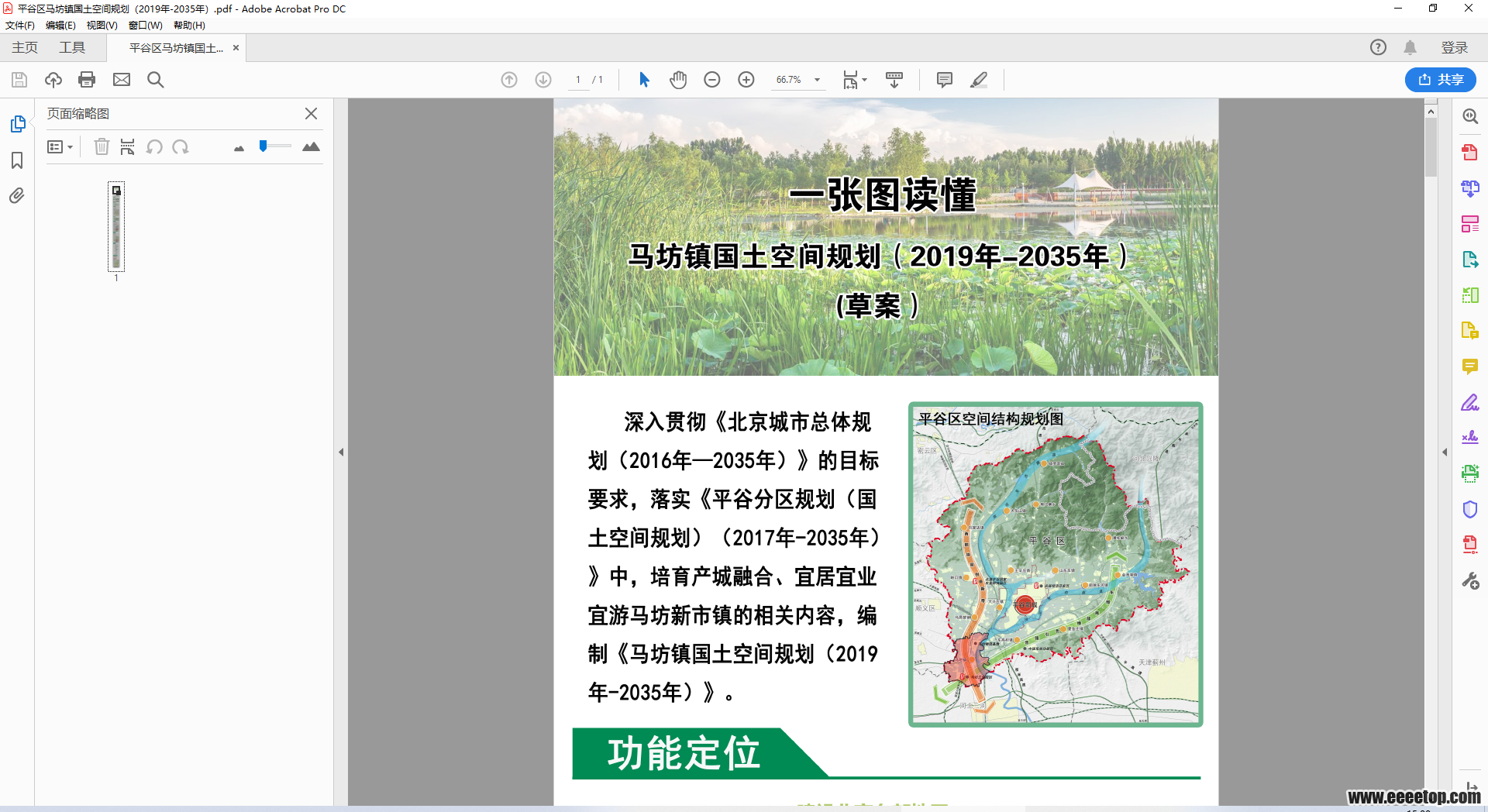Zoom in with the plus circle icon
The width and height of the screenshot is (1488, 812).
[746, 80]
